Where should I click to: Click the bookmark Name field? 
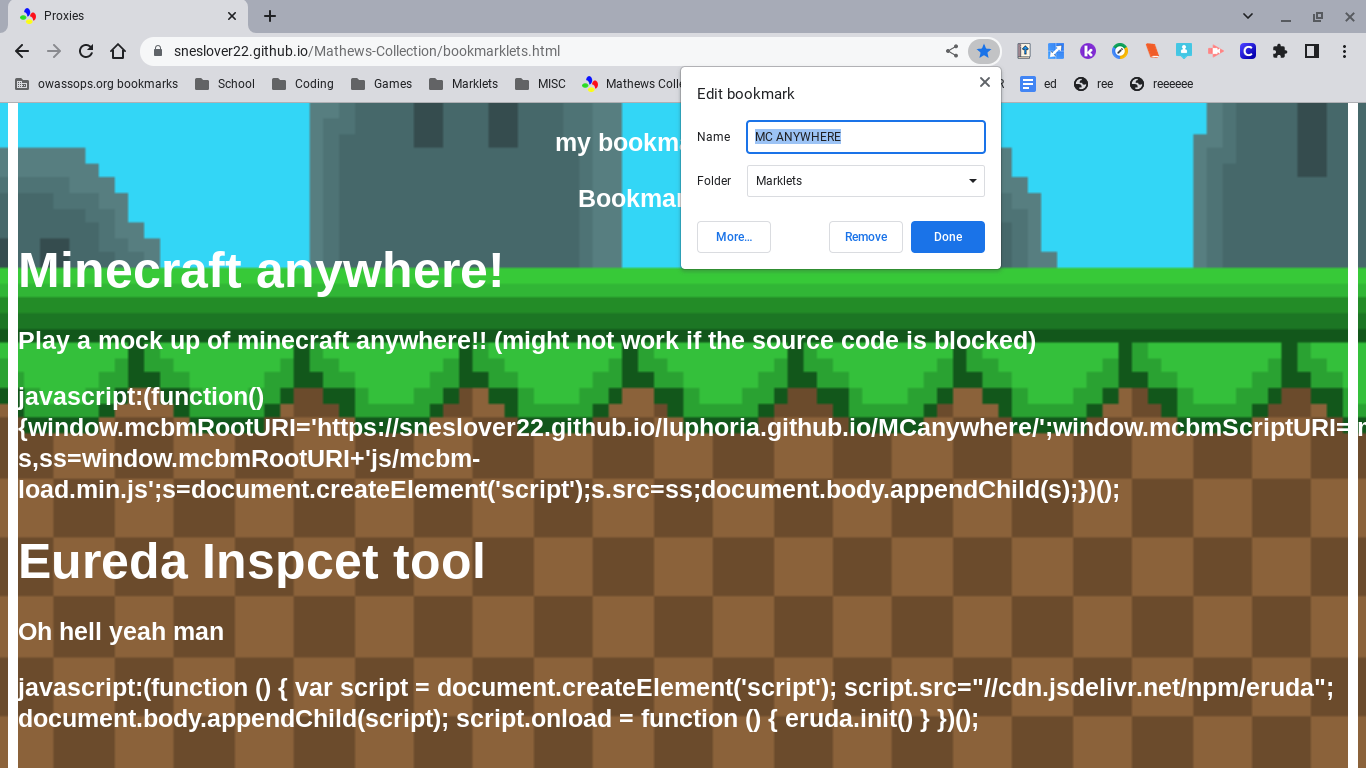(x=866, y=137)
